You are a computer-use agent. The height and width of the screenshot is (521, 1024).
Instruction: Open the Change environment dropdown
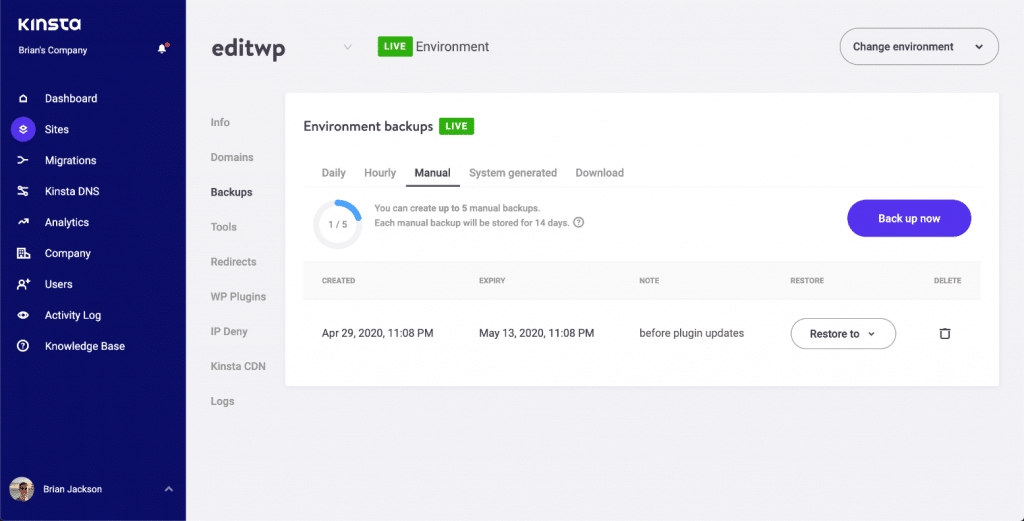[918, 47]
